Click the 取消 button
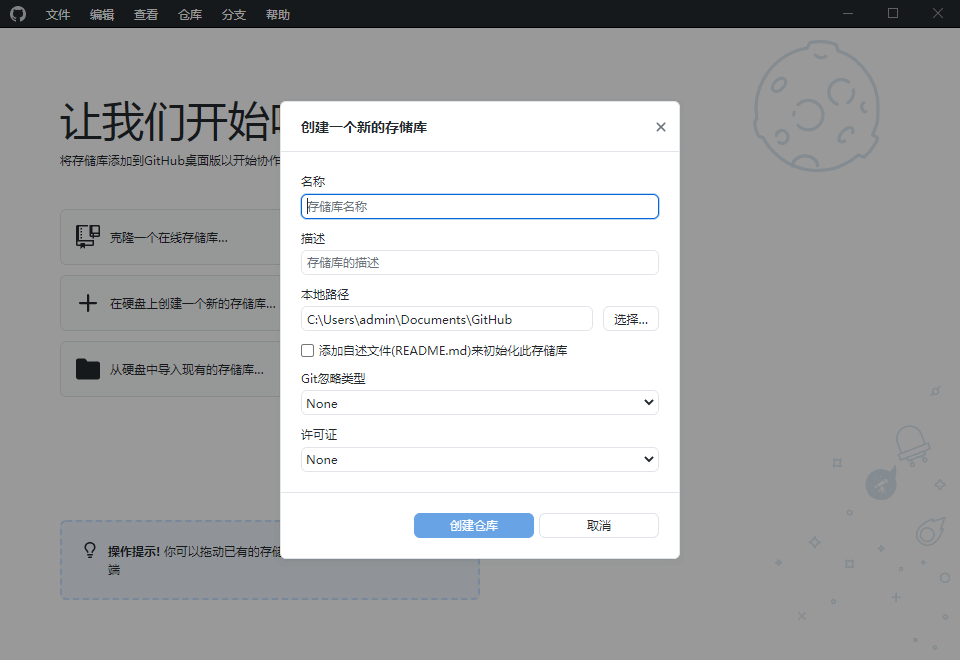The width and height of the screenshot is (960, 660). (x=598, y=525)
